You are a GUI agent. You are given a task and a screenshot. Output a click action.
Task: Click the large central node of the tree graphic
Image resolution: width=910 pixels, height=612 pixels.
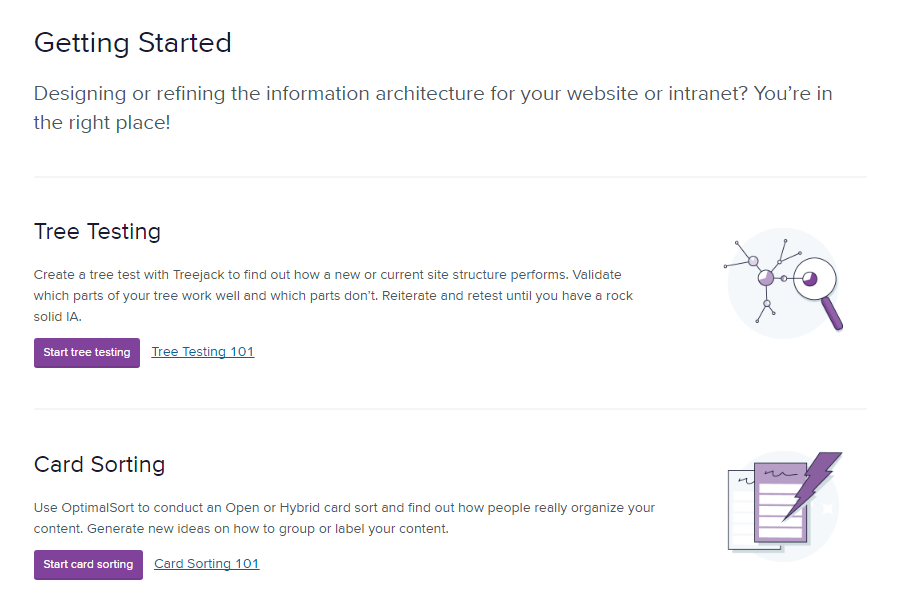click(766, 277)
